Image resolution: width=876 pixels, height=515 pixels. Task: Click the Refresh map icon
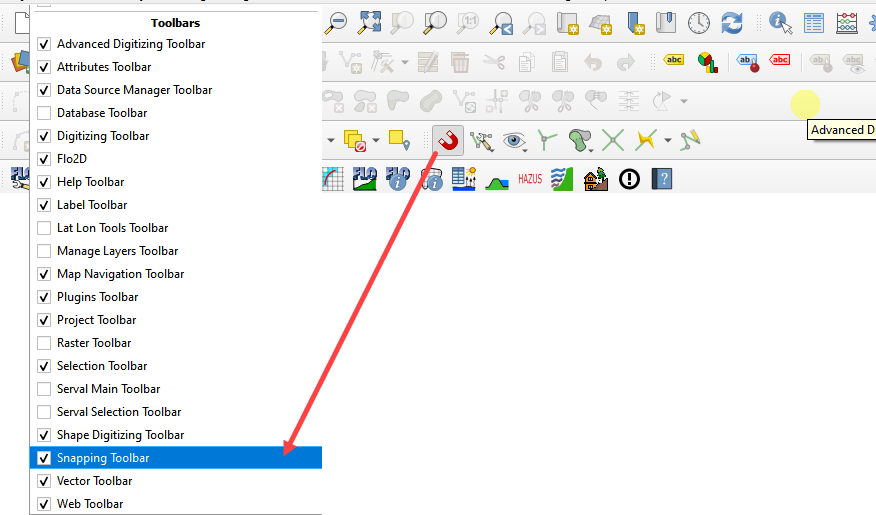tap(732, 22)
